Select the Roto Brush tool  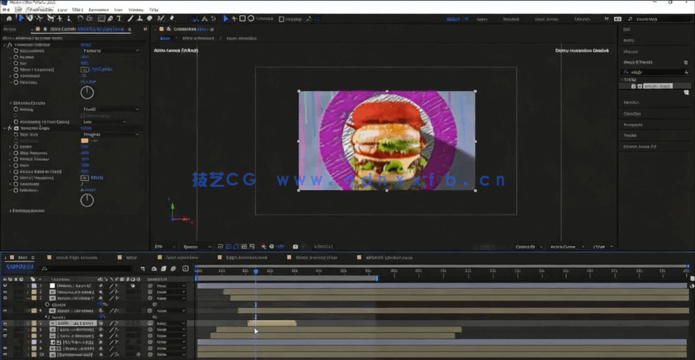coord(161,19)
